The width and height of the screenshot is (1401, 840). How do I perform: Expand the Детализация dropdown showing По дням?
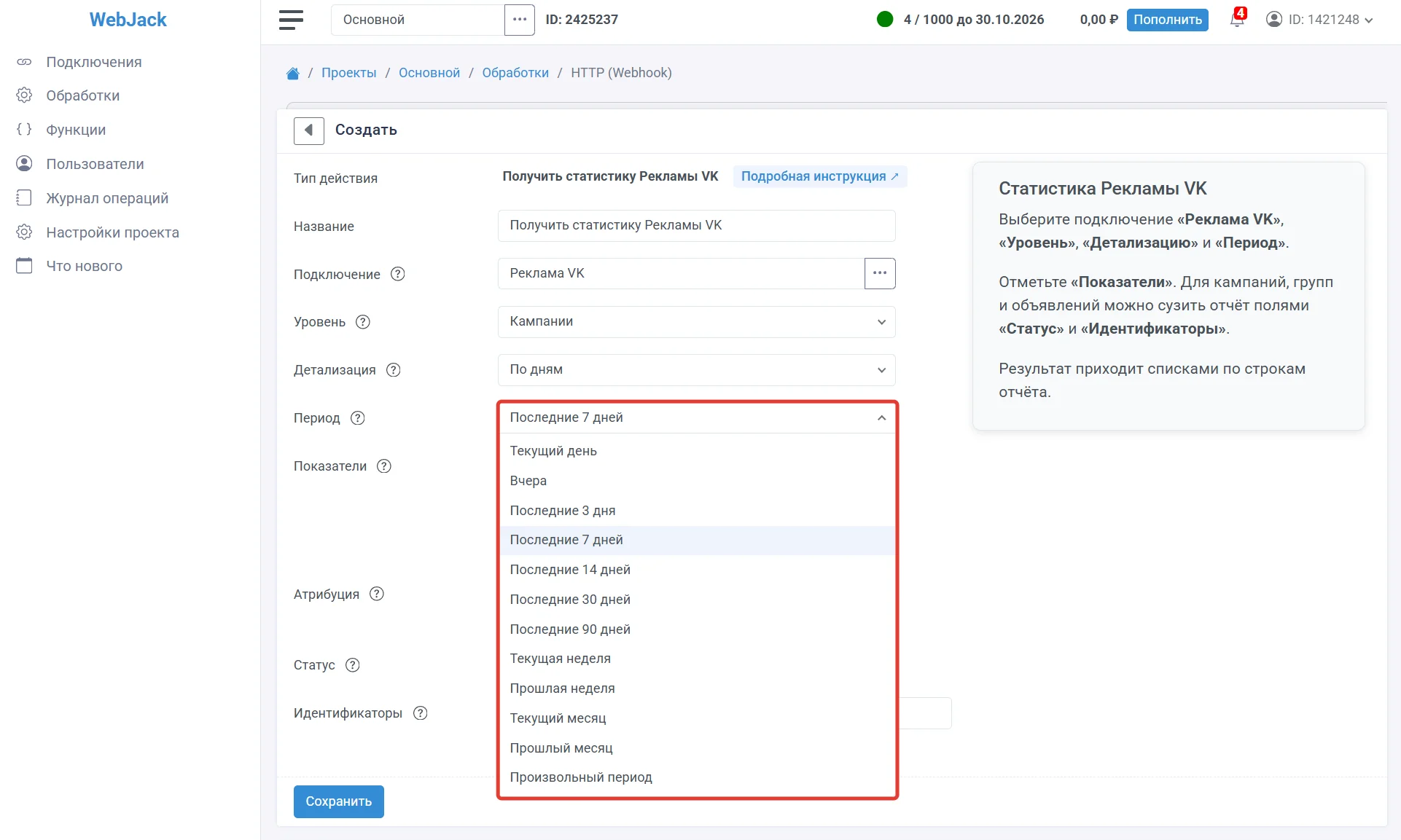tap(696, 370)
